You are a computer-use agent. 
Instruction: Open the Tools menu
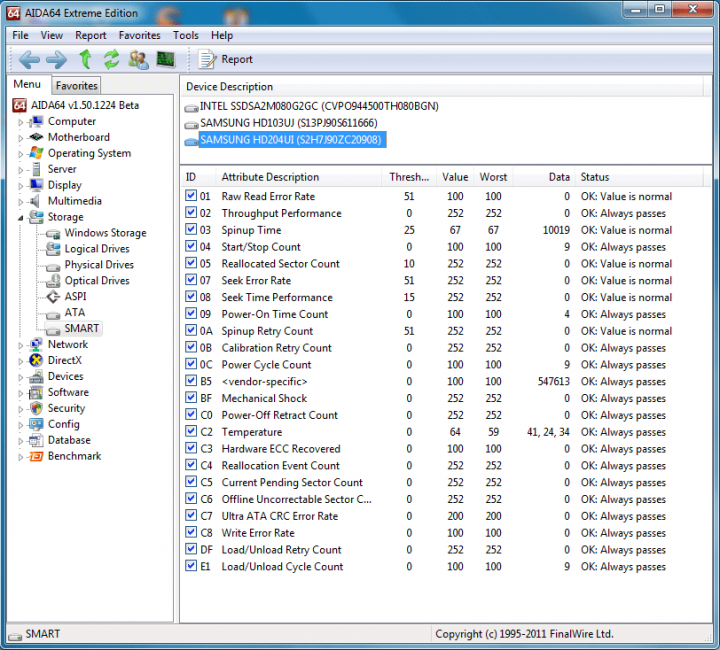point(186,35)
